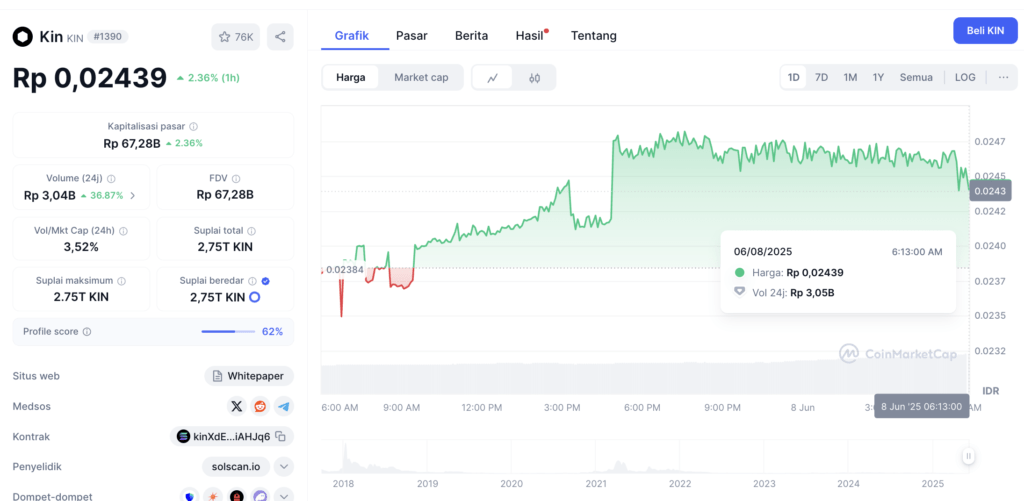
Task: Open solscan.io explorer link
Action: point(236,466)
